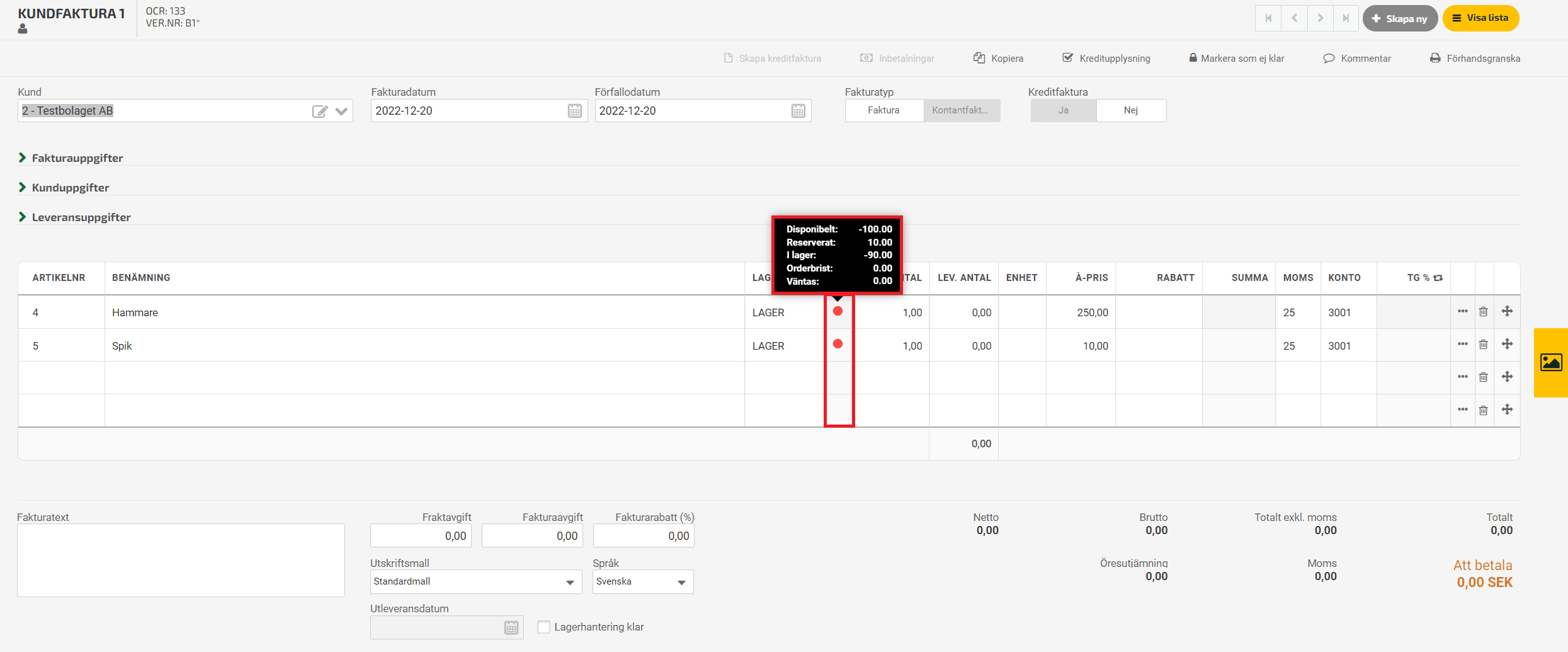Click À-pris 10,00 cell
The image size is (1568, 652).
coord(1081,345)
